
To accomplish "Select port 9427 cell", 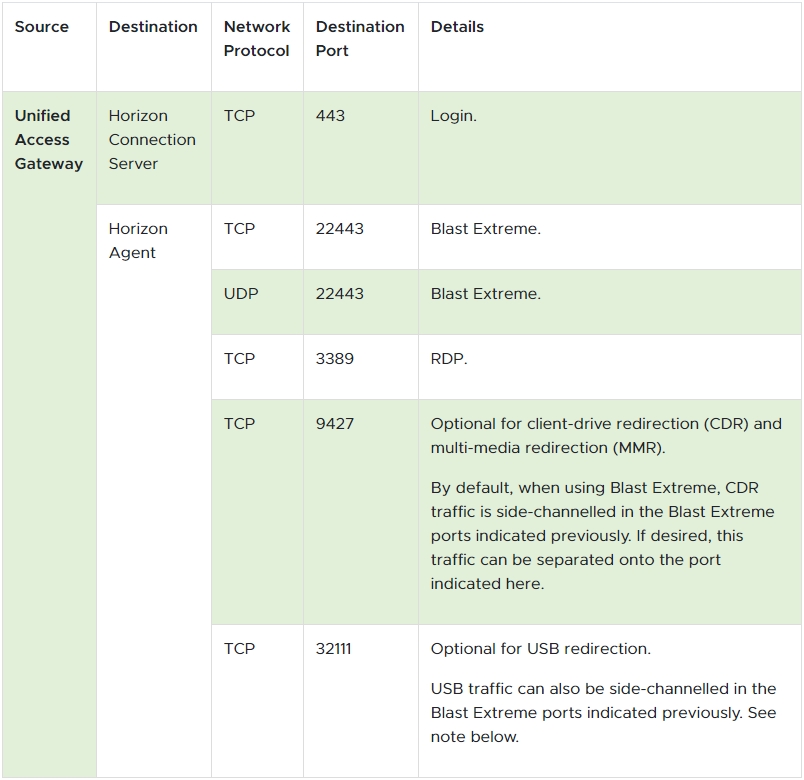I will (335, 424).
